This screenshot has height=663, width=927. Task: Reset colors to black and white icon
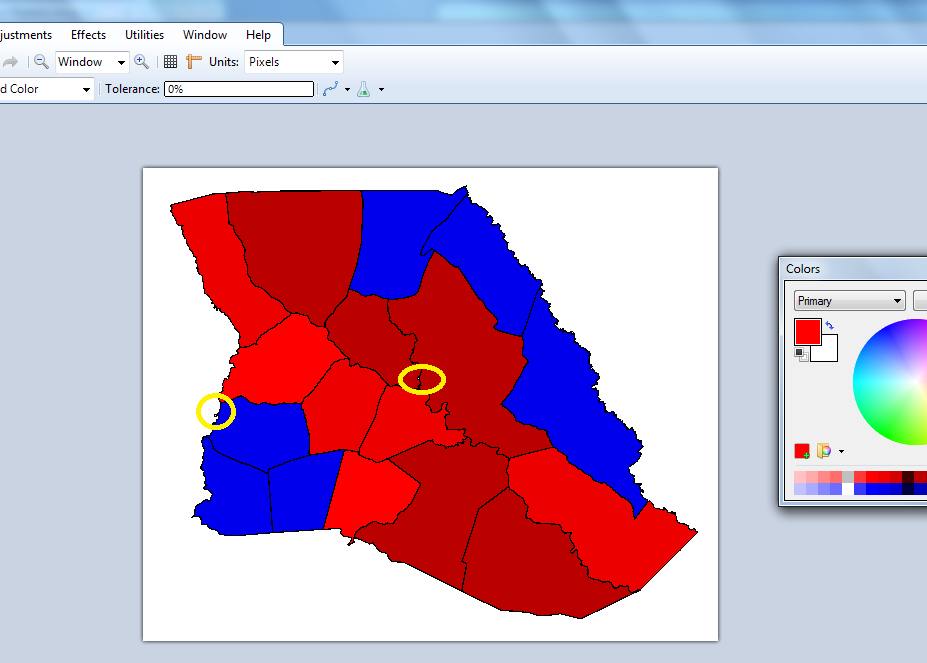[x=801, y=354]
